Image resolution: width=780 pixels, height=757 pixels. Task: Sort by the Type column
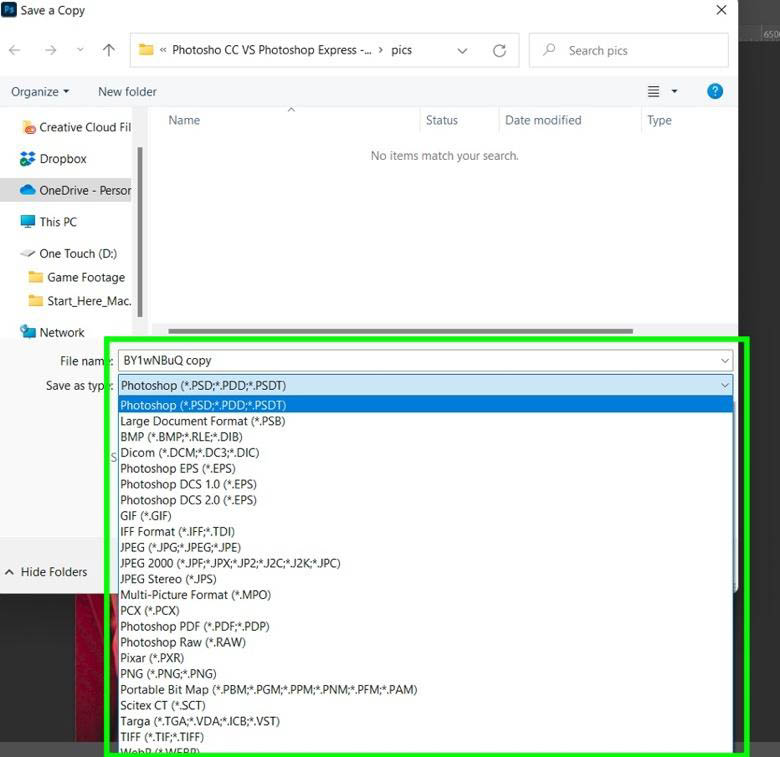[659, 120]
